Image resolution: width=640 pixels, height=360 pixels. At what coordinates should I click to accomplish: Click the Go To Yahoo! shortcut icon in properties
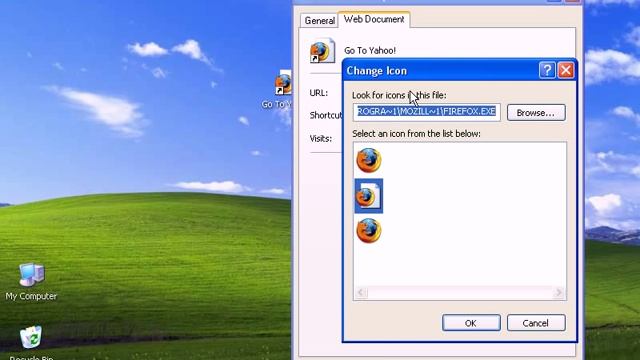coord(322,51)
